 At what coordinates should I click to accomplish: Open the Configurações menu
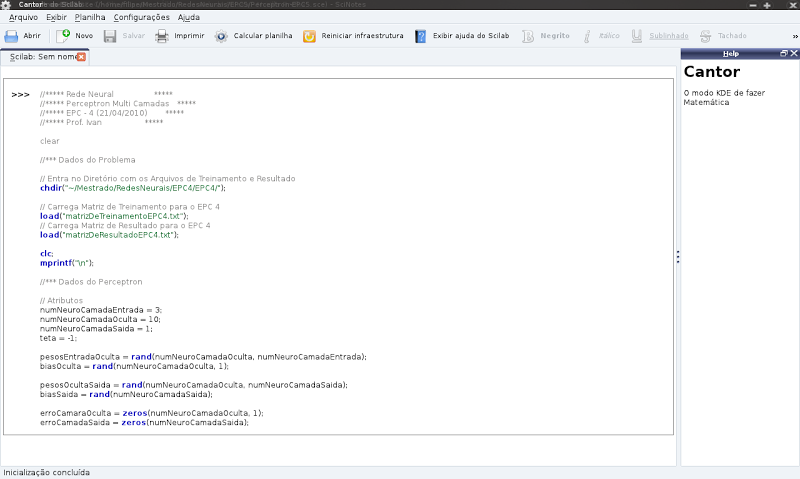pos(141,17)
